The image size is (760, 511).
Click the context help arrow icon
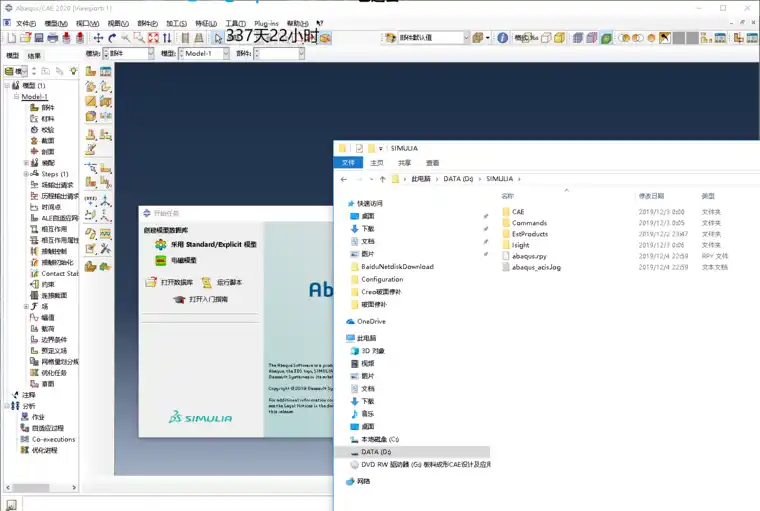pyautogui.click(x=320, y=23)
